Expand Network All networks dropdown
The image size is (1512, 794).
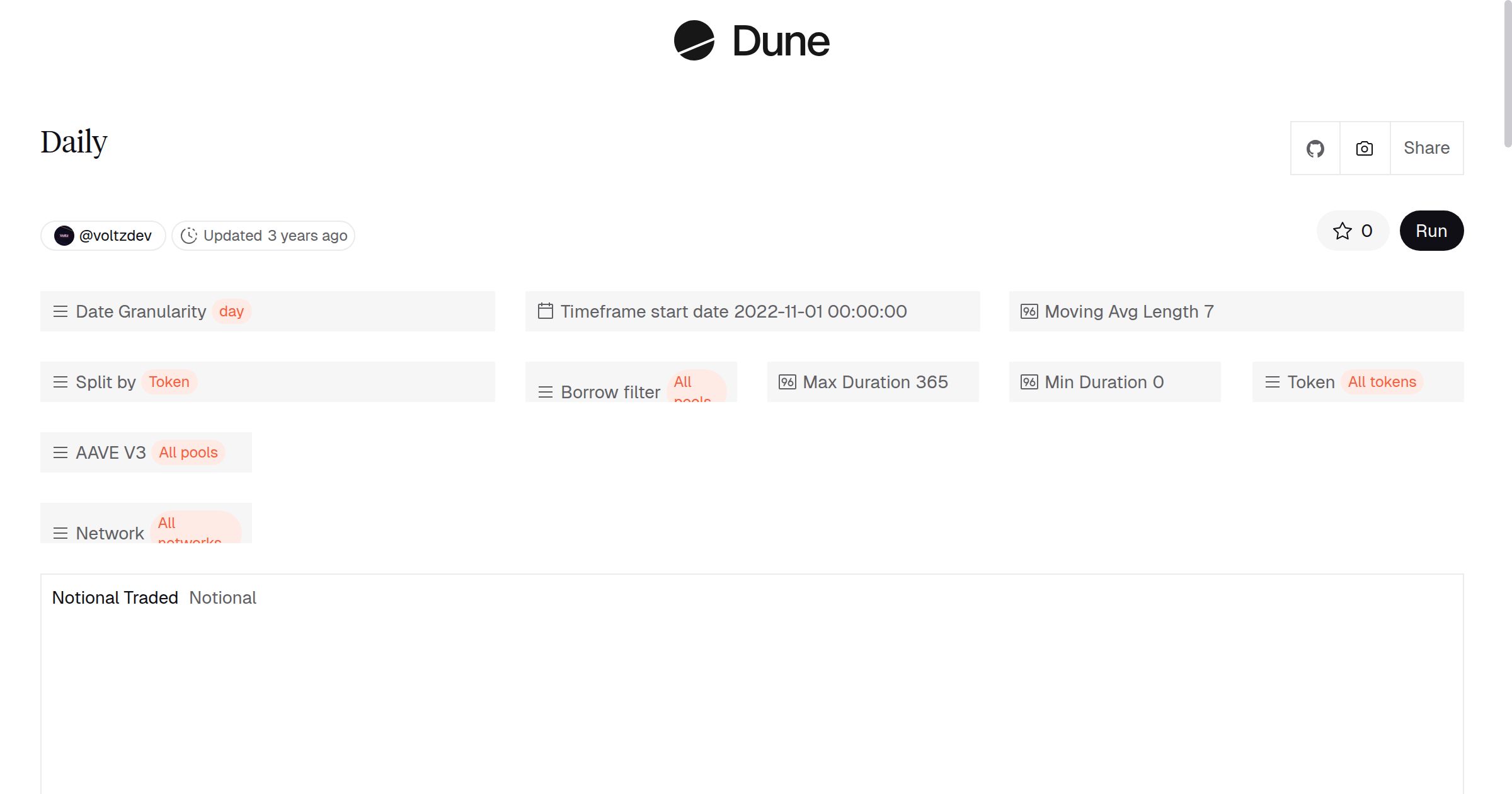[195, 528]
